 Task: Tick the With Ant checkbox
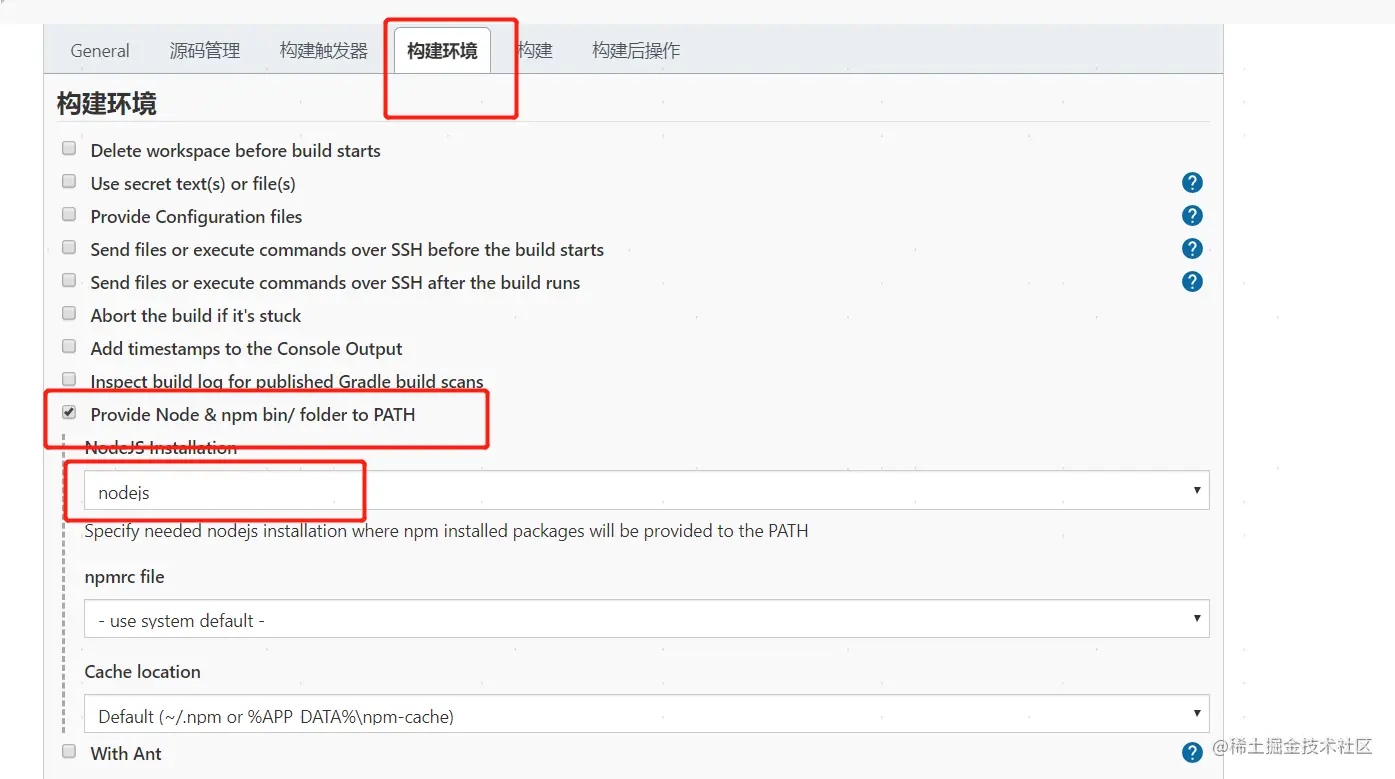pos(69,752)
